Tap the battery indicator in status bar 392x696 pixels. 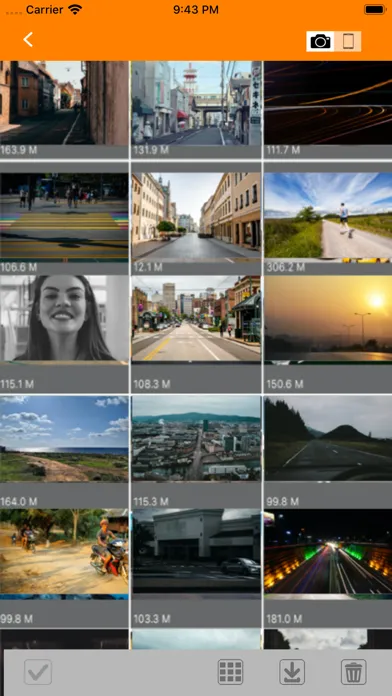pos(375,9)
